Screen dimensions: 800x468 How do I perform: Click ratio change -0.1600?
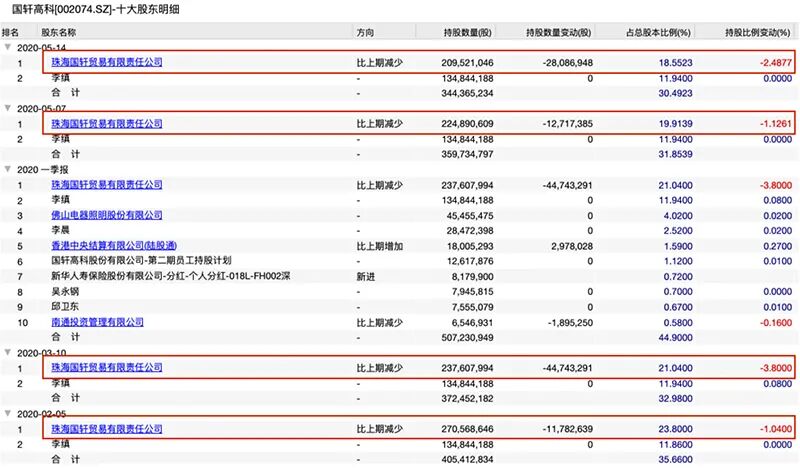776,323
